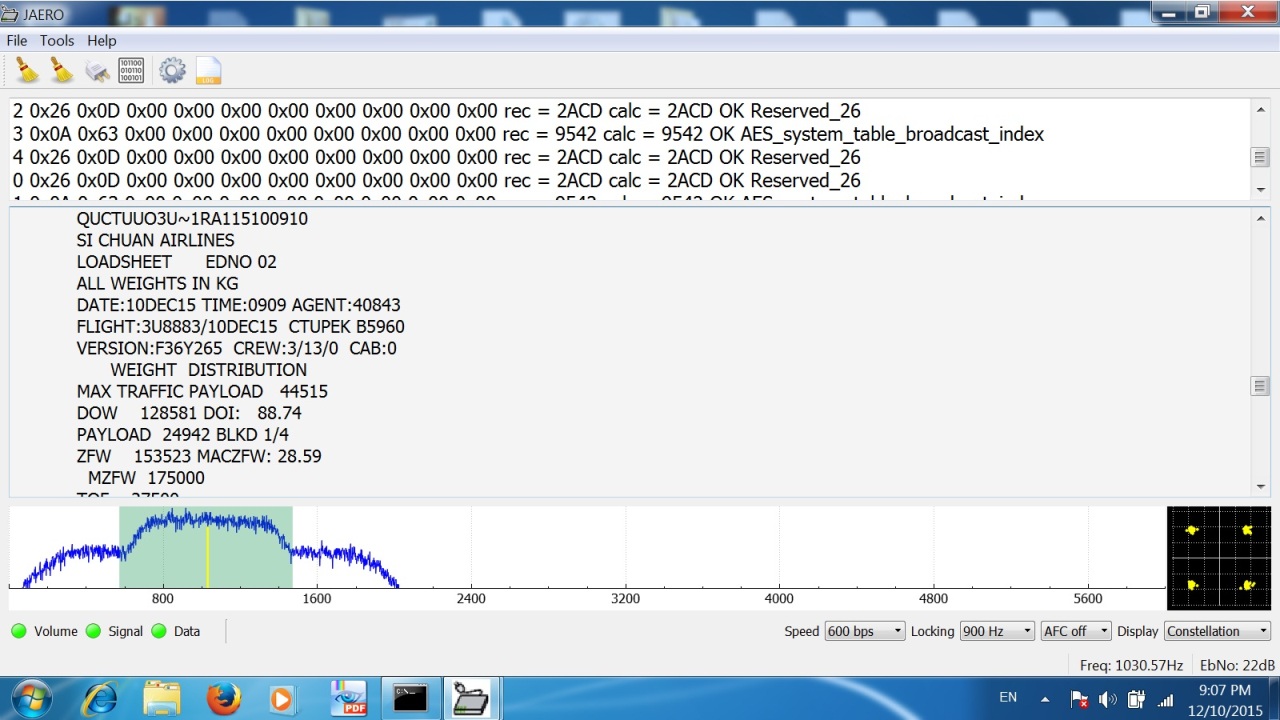Open the Windows Start menu

32,698
